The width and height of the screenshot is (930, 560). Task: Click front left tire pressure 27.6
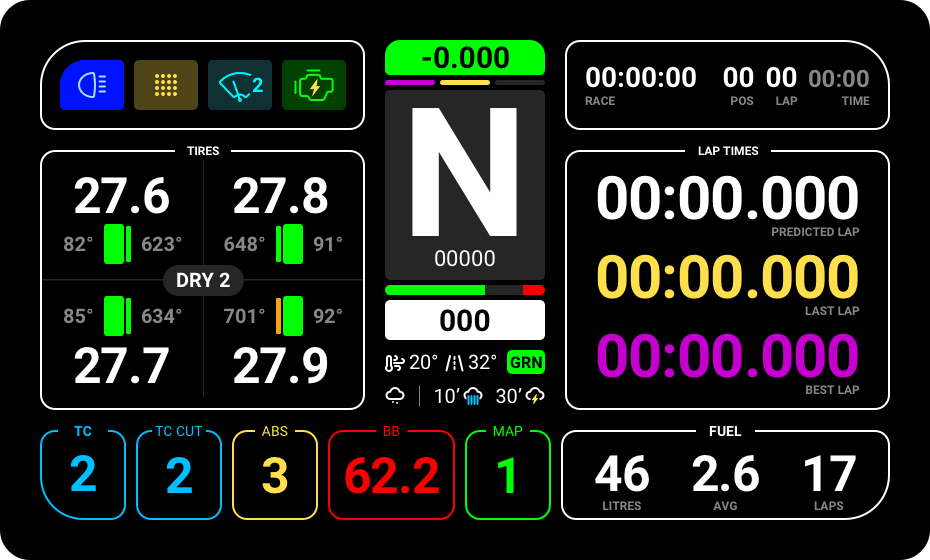click(x=122, y=196)
